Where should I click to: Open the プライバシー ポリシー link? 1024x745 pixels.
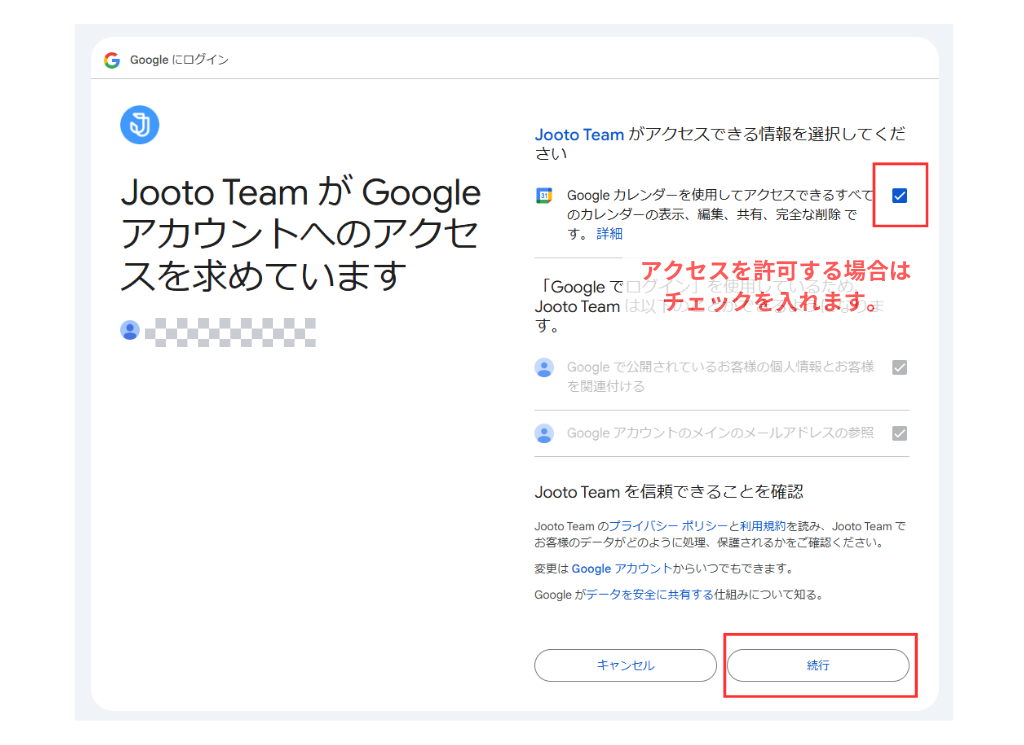click(x=664, y=524)
